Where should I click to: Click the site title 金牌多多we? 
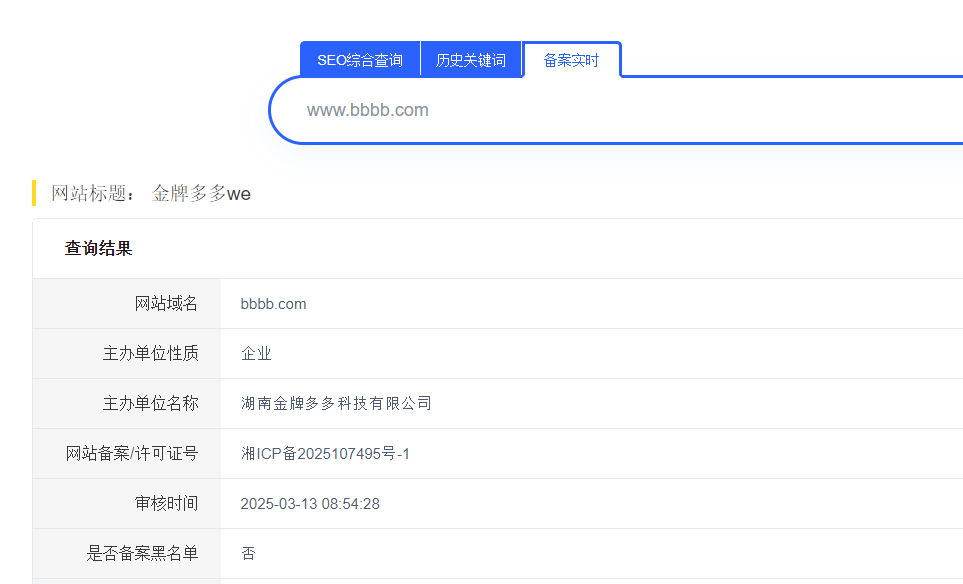[x=201, y=193]
